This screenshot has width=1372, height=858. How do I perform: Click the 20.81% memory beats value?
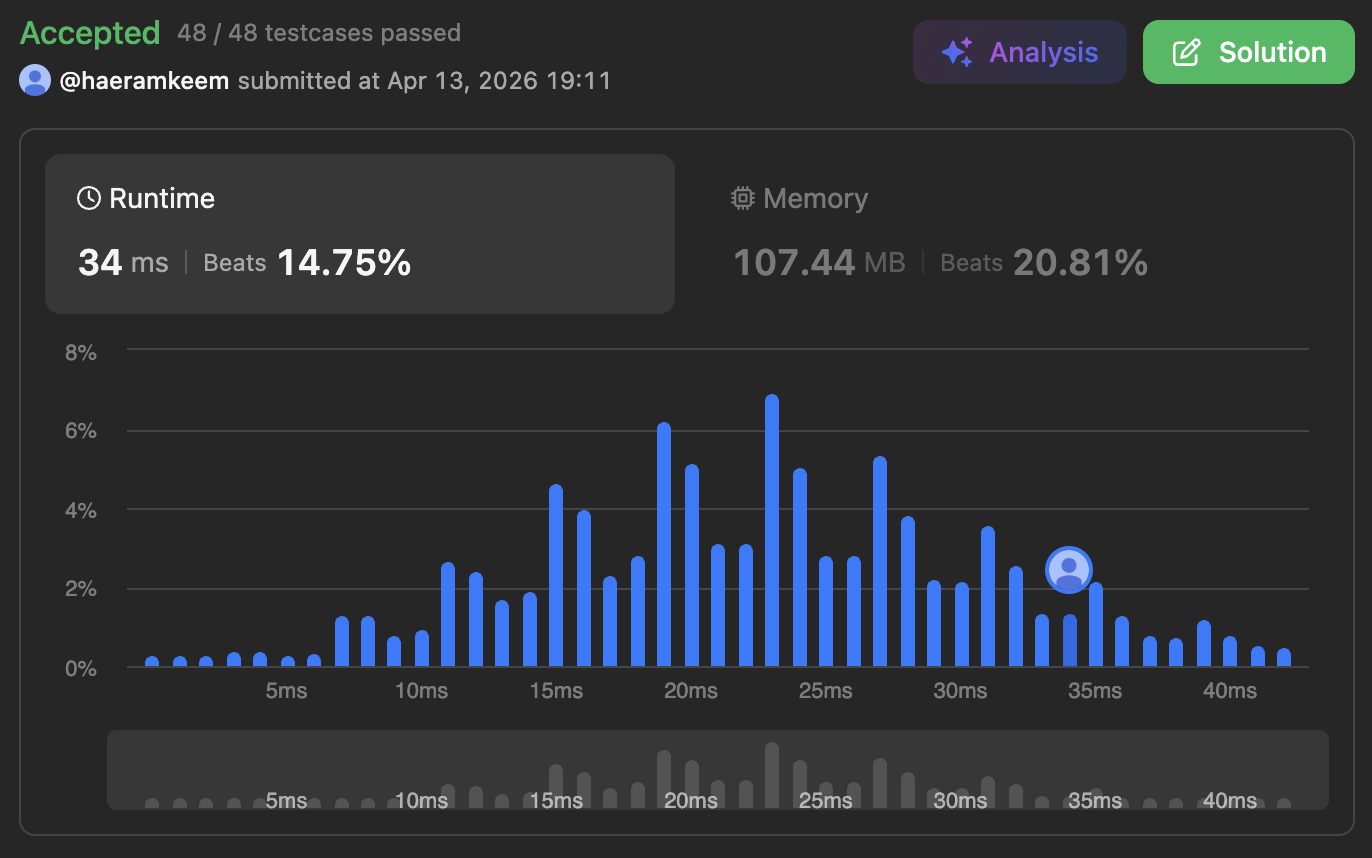tap(1080, 262)
